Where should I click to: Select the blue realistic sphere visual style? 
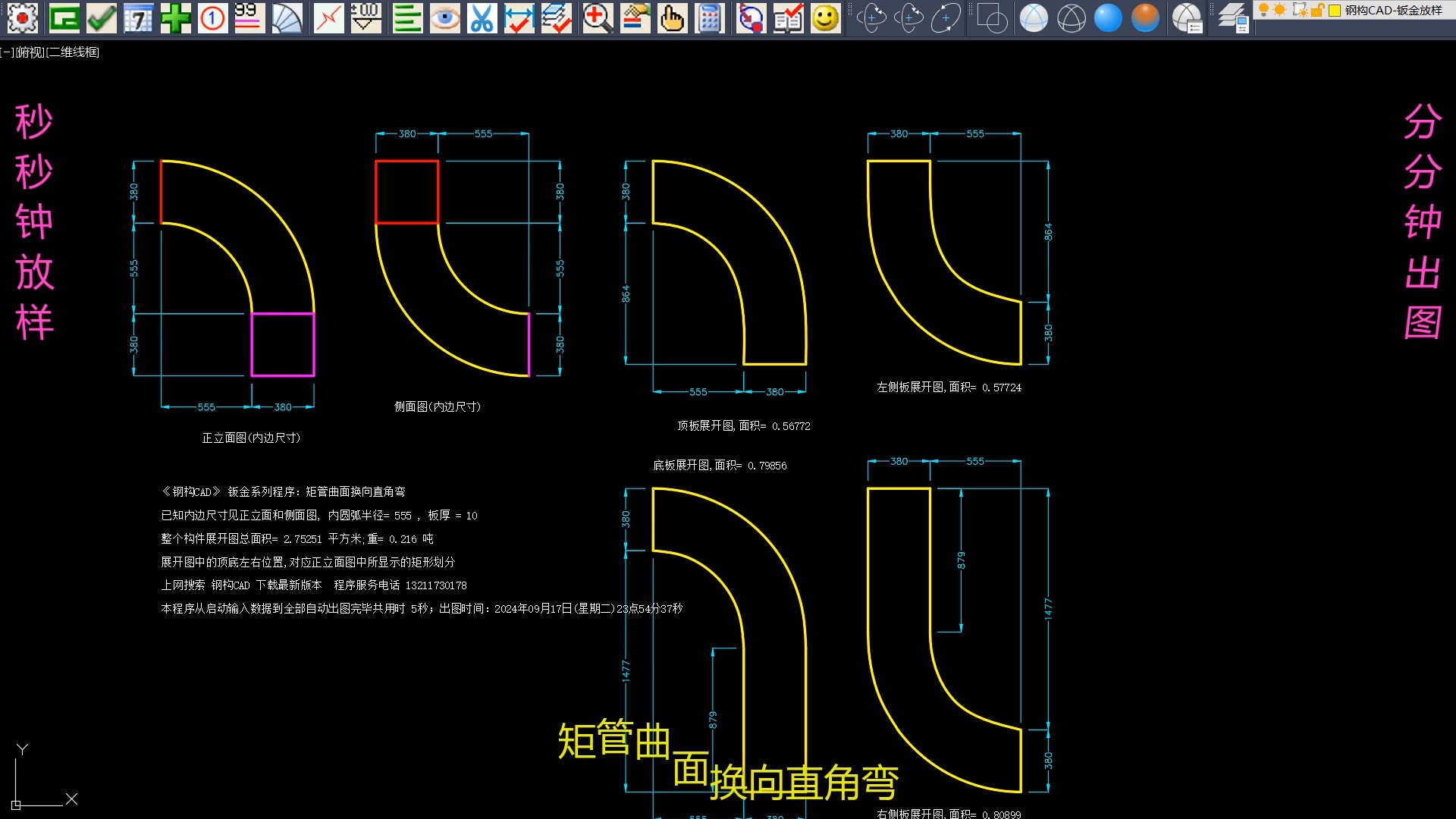point(1108,18)
